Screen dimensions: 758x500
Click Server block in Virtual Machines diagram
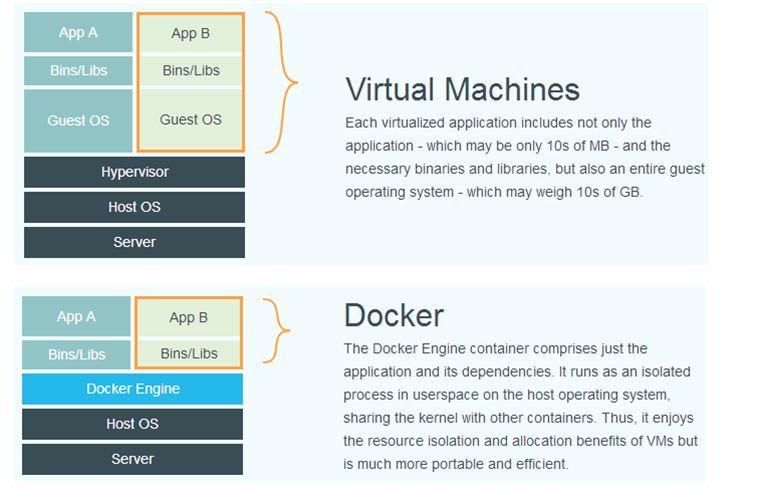134,242
